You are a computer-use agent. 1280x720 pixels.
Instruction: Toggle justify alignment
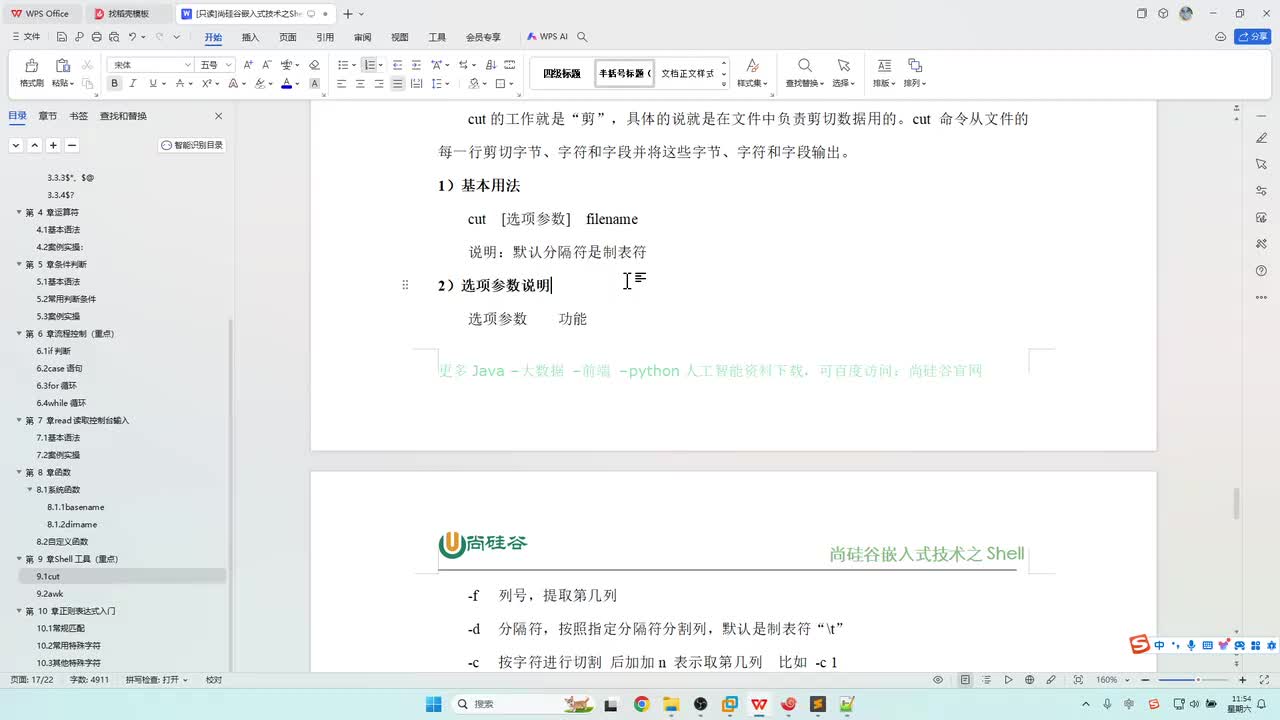[x=397, y=84]
